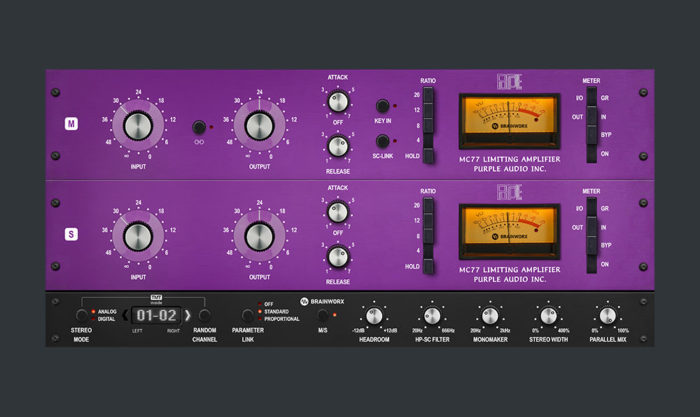Select previous TMT channel with left arrow

tap(125, 315)
